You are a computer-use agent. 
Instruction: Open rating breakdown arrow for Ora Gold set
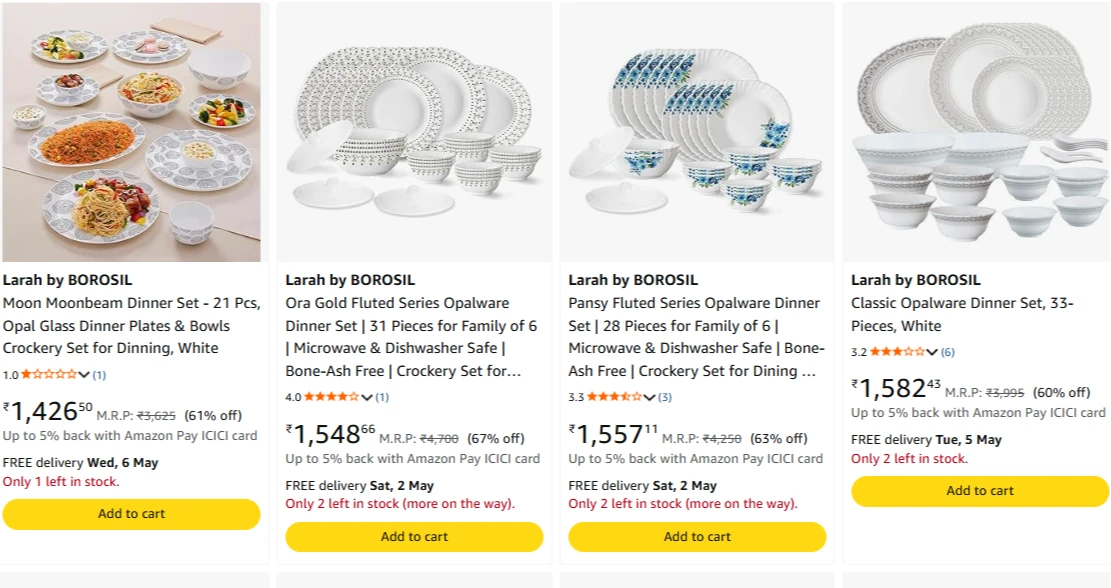tap(367, 397)
